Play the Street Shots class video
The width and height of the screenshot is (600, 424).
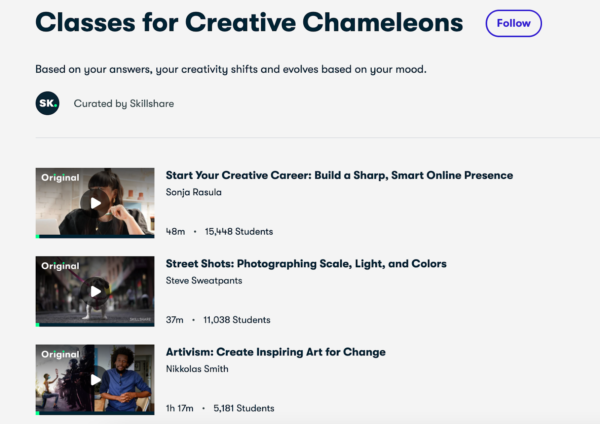[x=95, y=291]
